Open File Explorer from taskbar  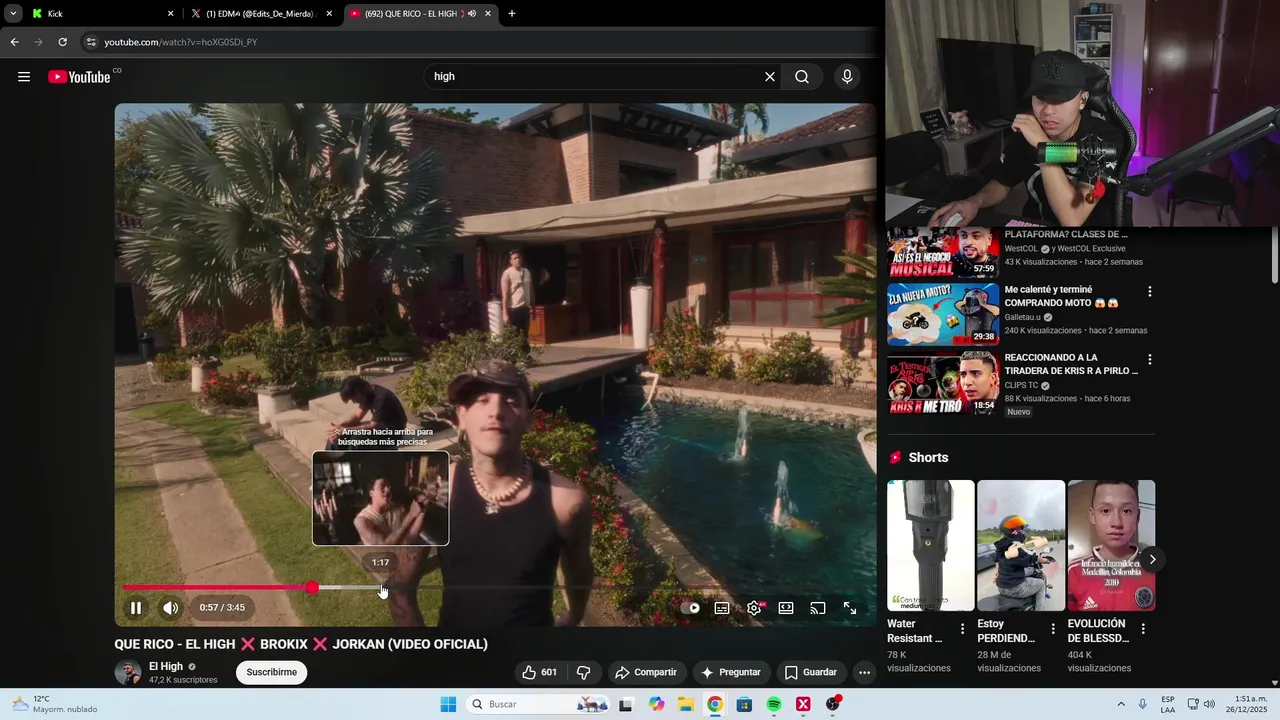pyautogui.click(x=686, y=704)
